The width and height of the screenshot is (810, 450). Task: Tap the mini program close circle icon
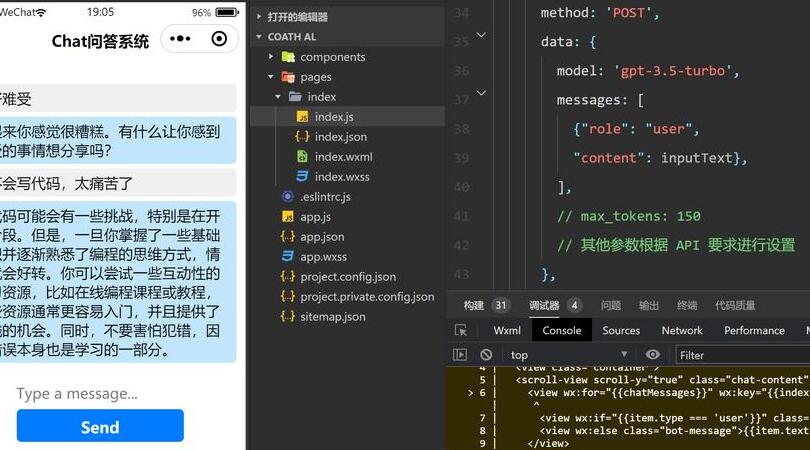click(219, 39)
